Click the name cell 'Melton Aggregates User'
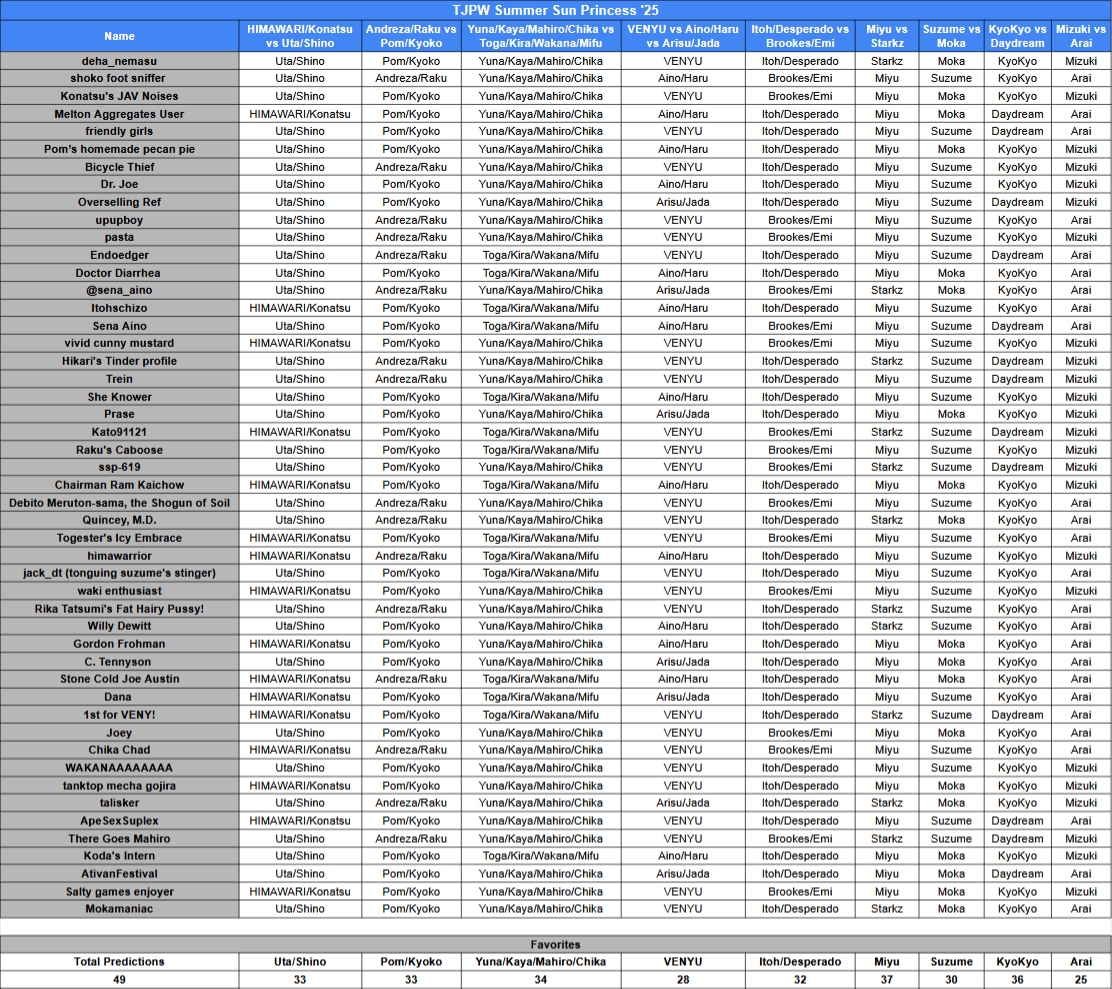1112x989 pixels. pyautogui.click(x=119, y=113)
